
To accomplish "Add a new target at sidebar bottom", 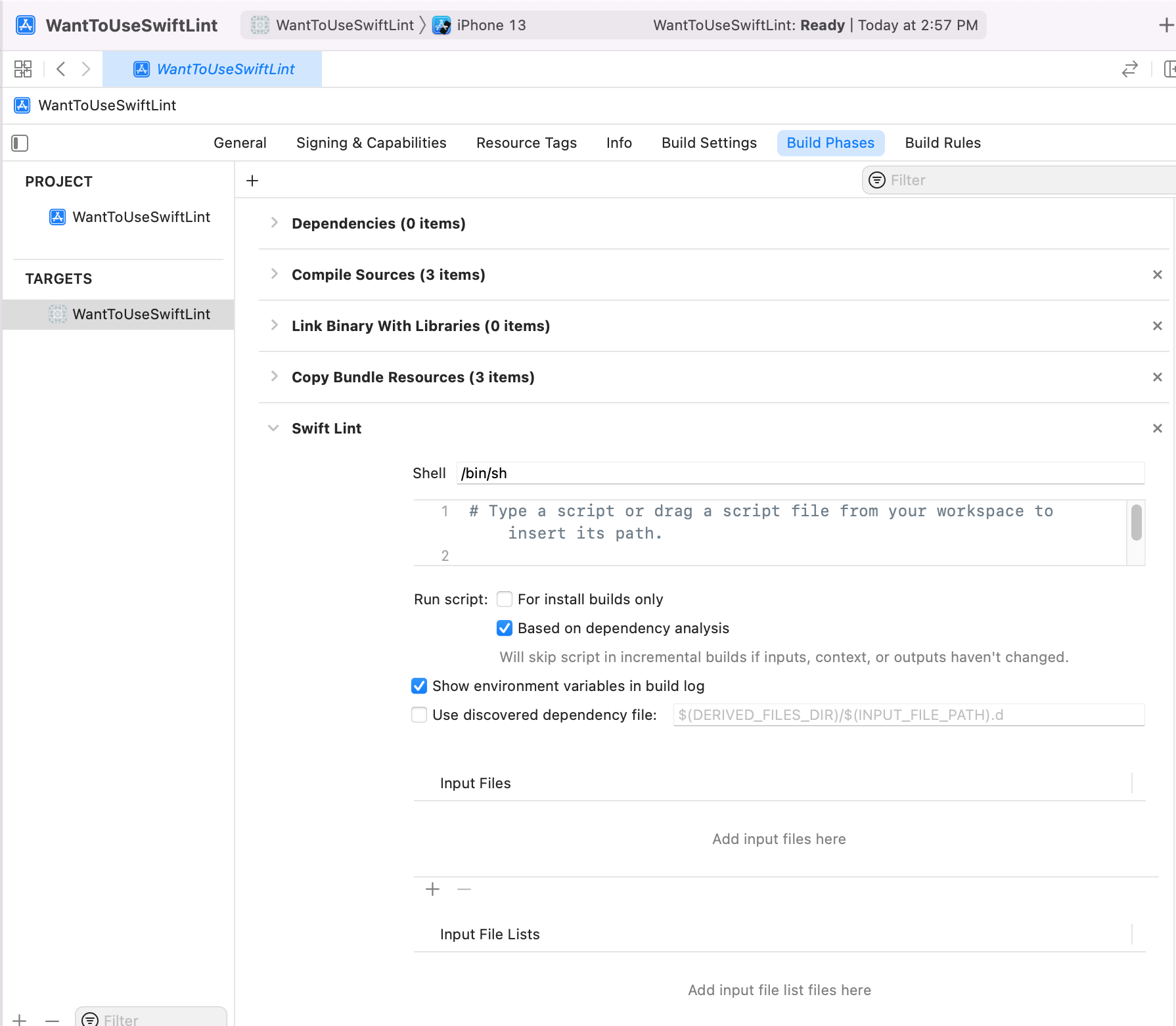I will 20,1020.
